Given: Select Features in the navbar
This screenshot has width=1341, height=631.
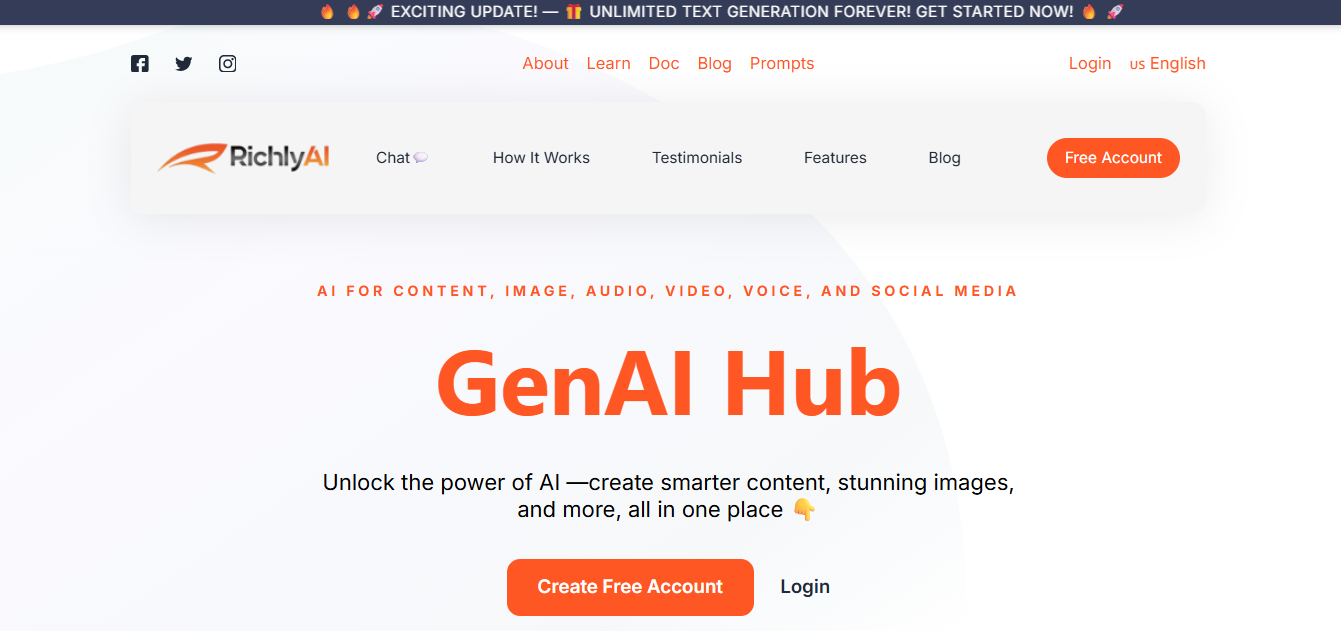Looking at the screenshot, I should [x=835, y=158].
